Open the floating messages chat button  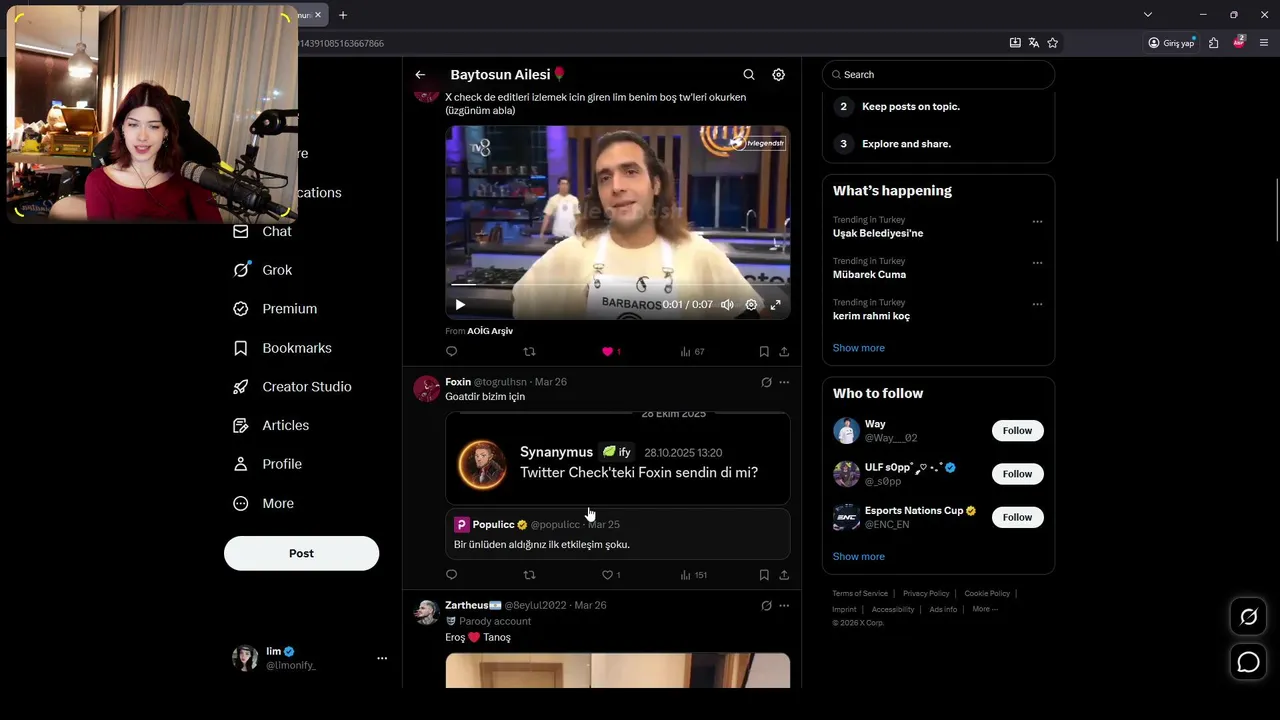1249,662
